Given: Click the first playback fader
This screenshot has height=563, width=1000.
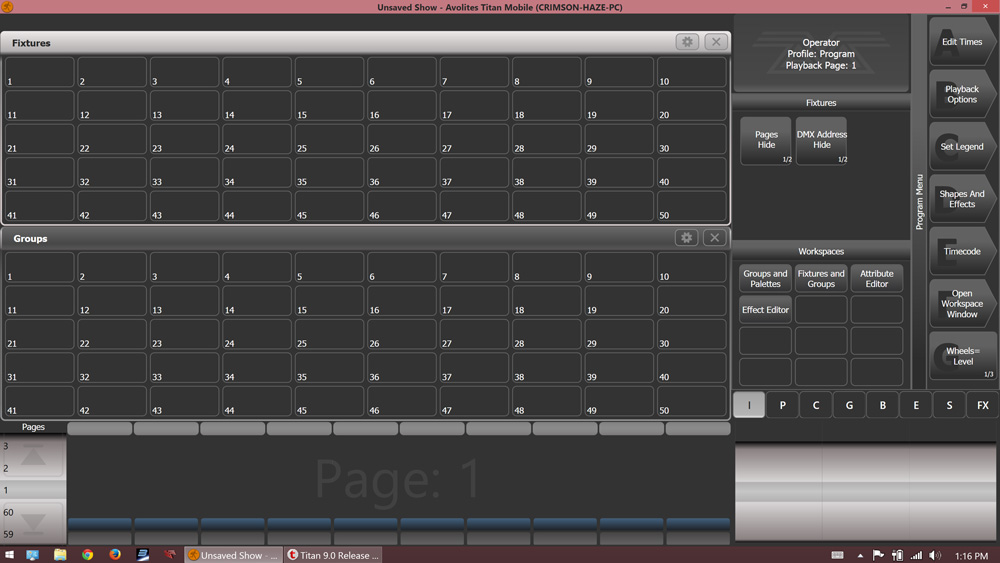Looking at the screenshot, I should [x=99, y=524].
